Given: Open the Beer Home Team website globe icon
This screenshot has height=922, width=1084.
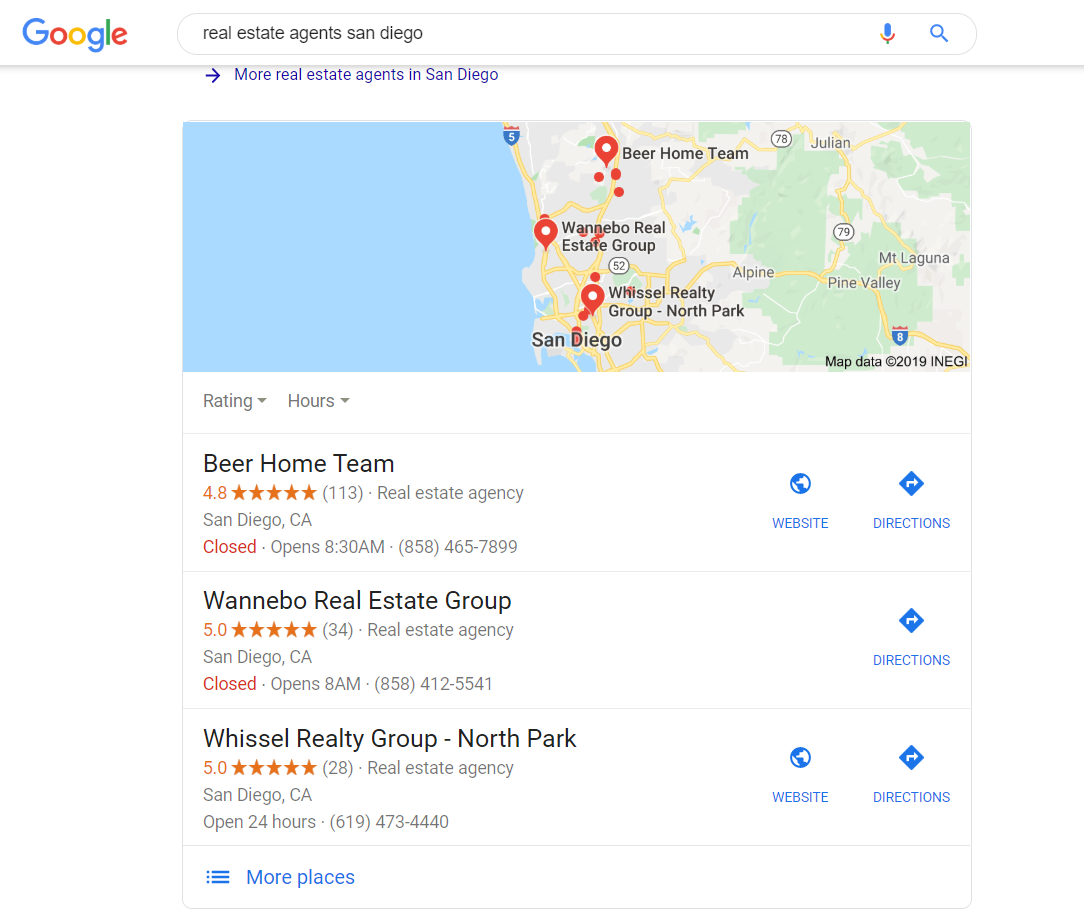Looking at the screenshot, I should click(x=800, y=484).
